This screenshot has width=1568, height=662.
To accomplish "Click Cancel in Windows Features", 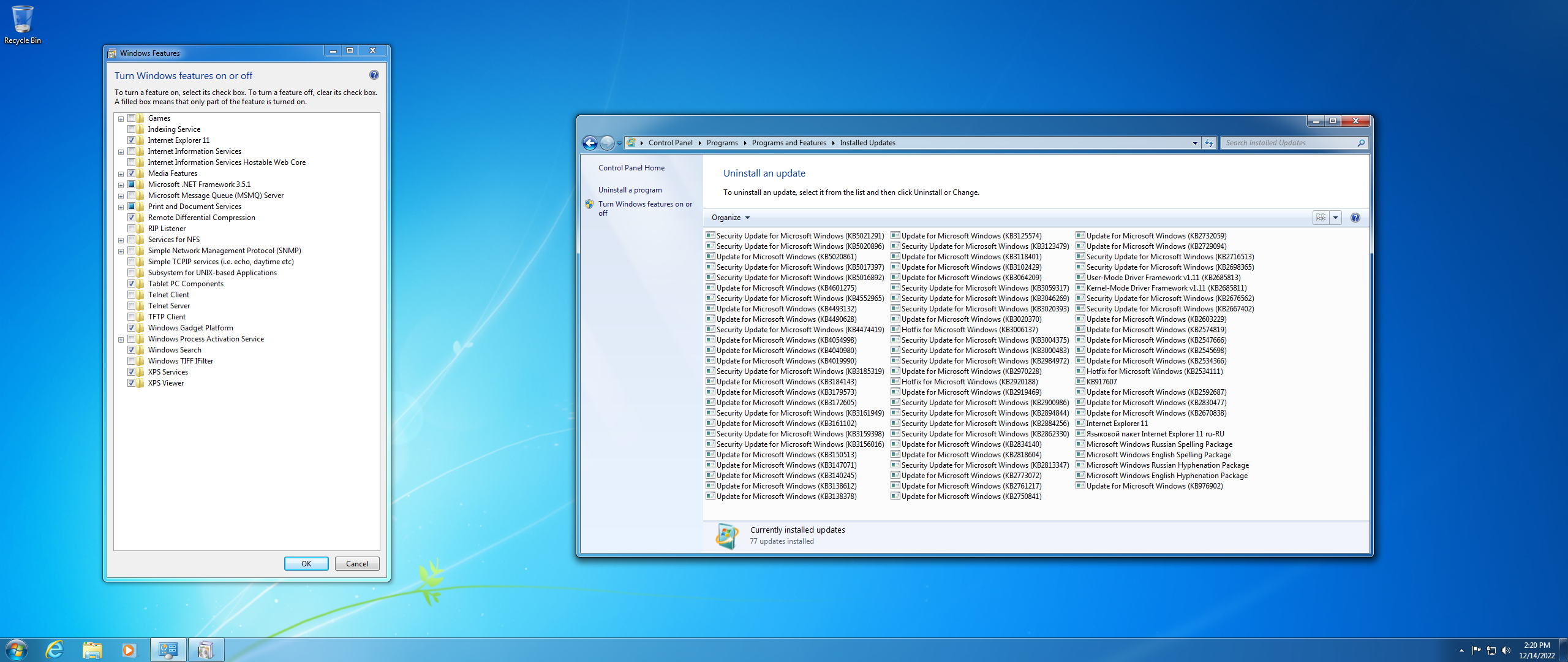I will (x=357, y=564).
